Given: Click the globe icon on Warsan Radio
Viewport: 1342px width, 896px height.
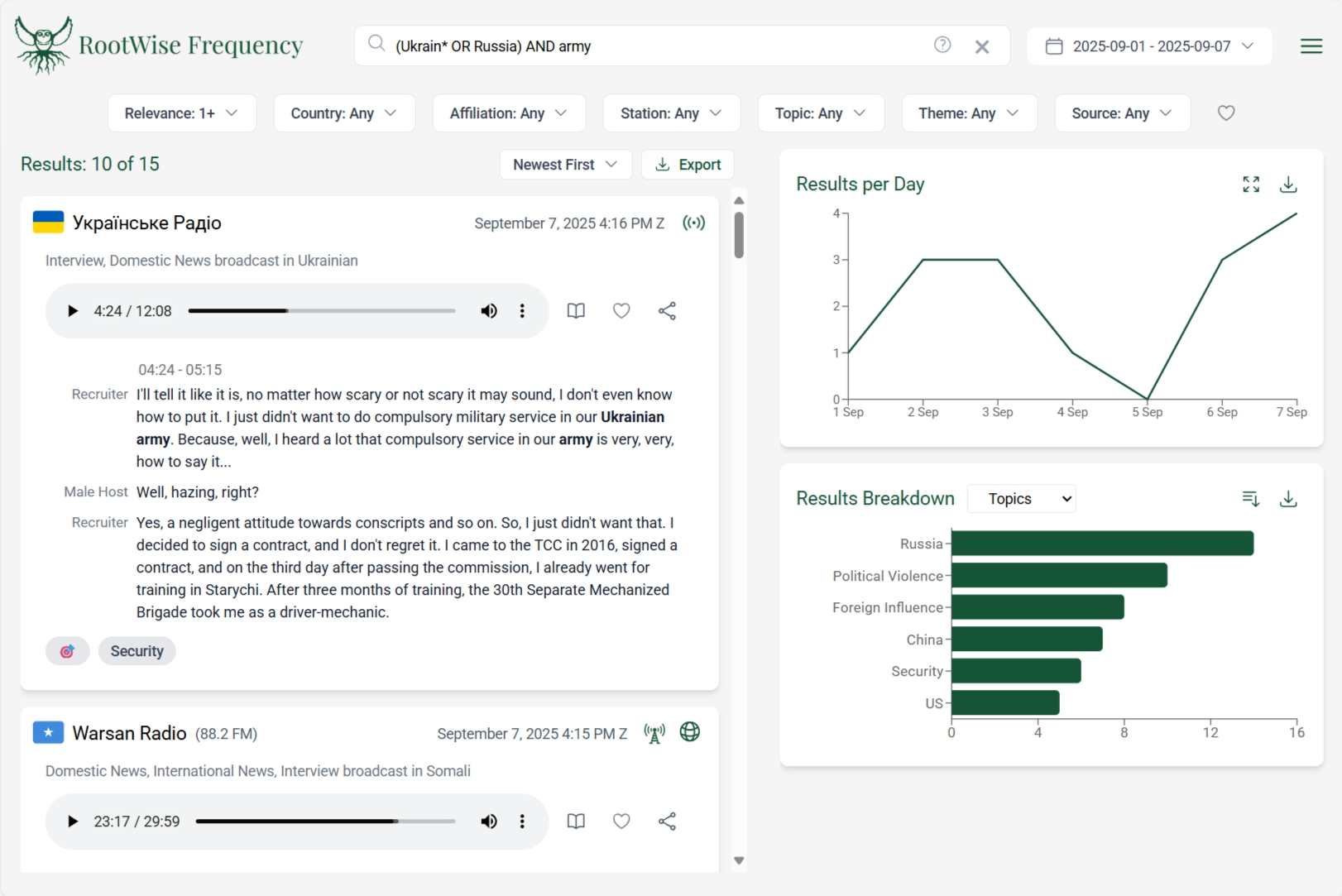Looking at the screenshot, I should click(689, 732).
